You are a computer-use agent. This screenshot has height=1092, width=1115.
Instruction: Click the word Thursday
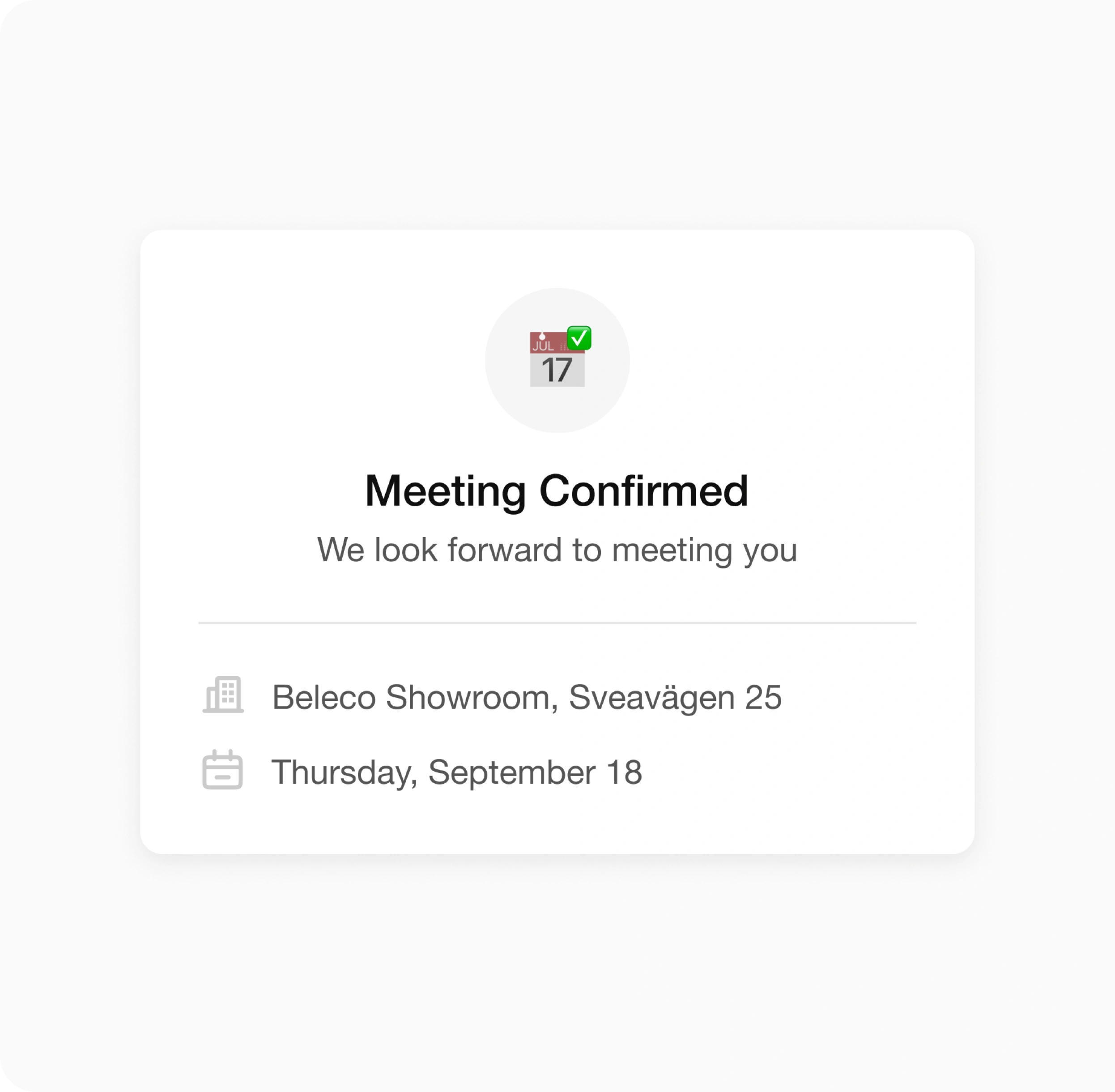tap(342, 772)
